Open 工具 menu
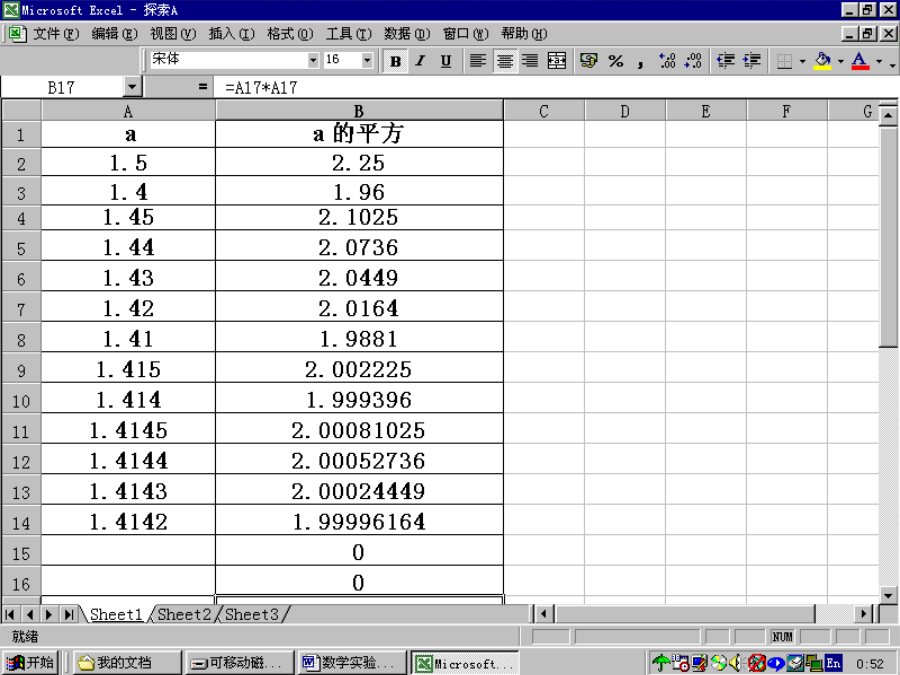900x675 pixels. pos(348,34)
